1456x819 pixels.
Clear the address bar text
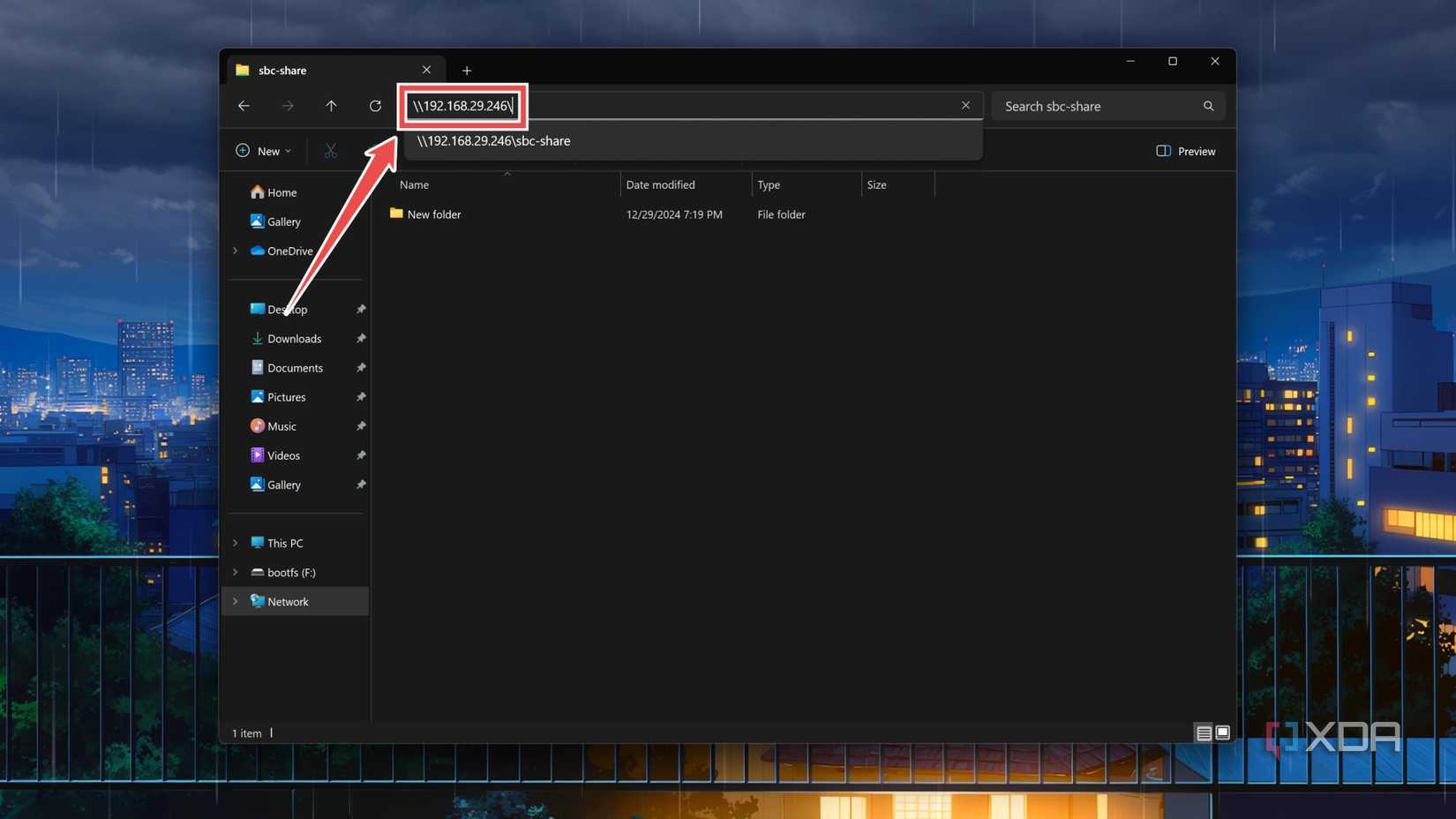click(x=965, y=105)
